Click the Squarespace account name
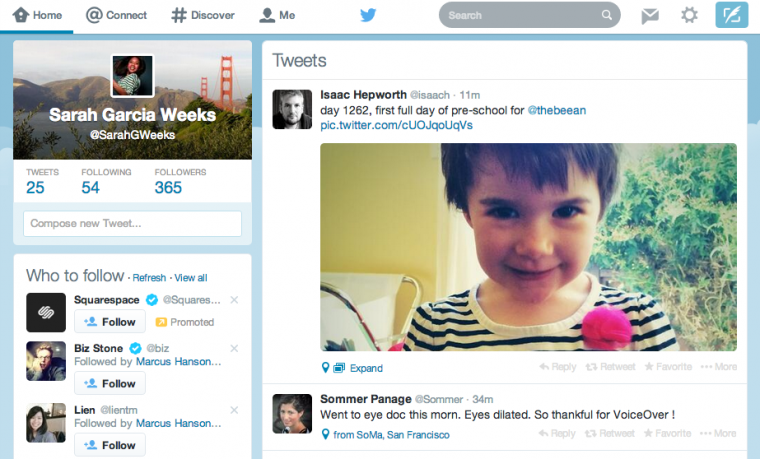The width and height of the screenshot is (760, 459). click(x=107, y=300)
